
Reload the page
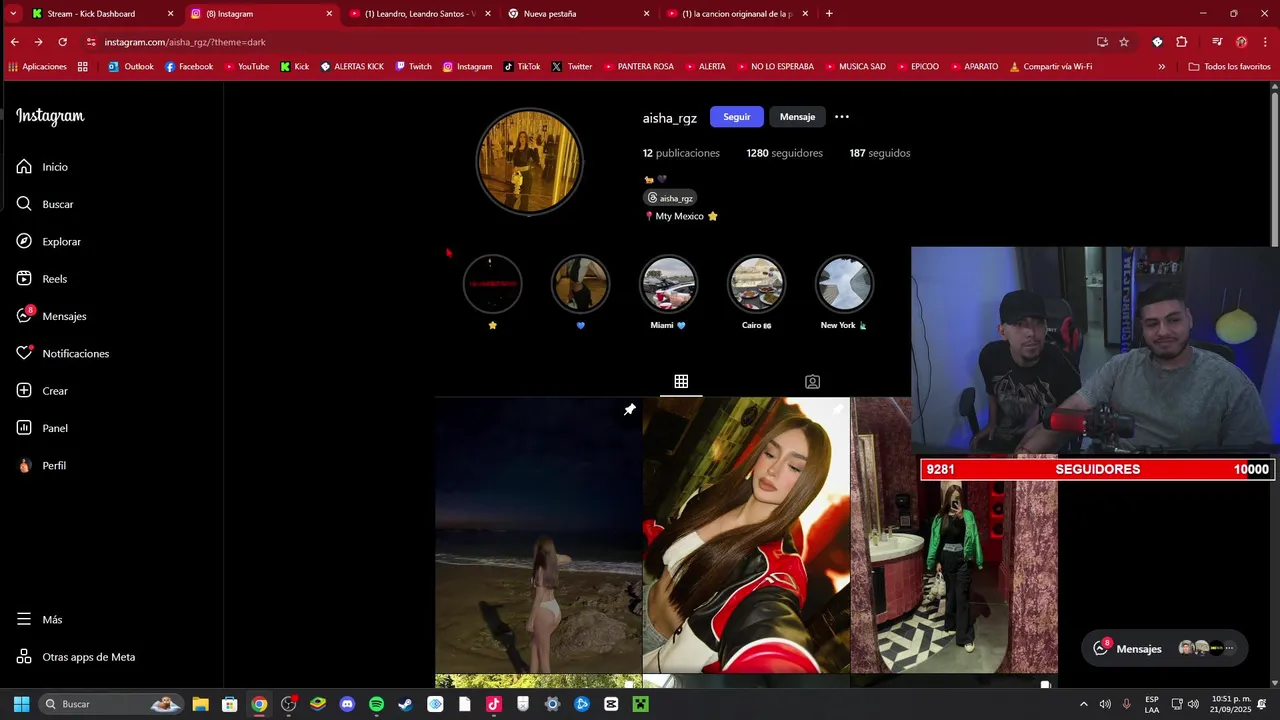point(62,42)
